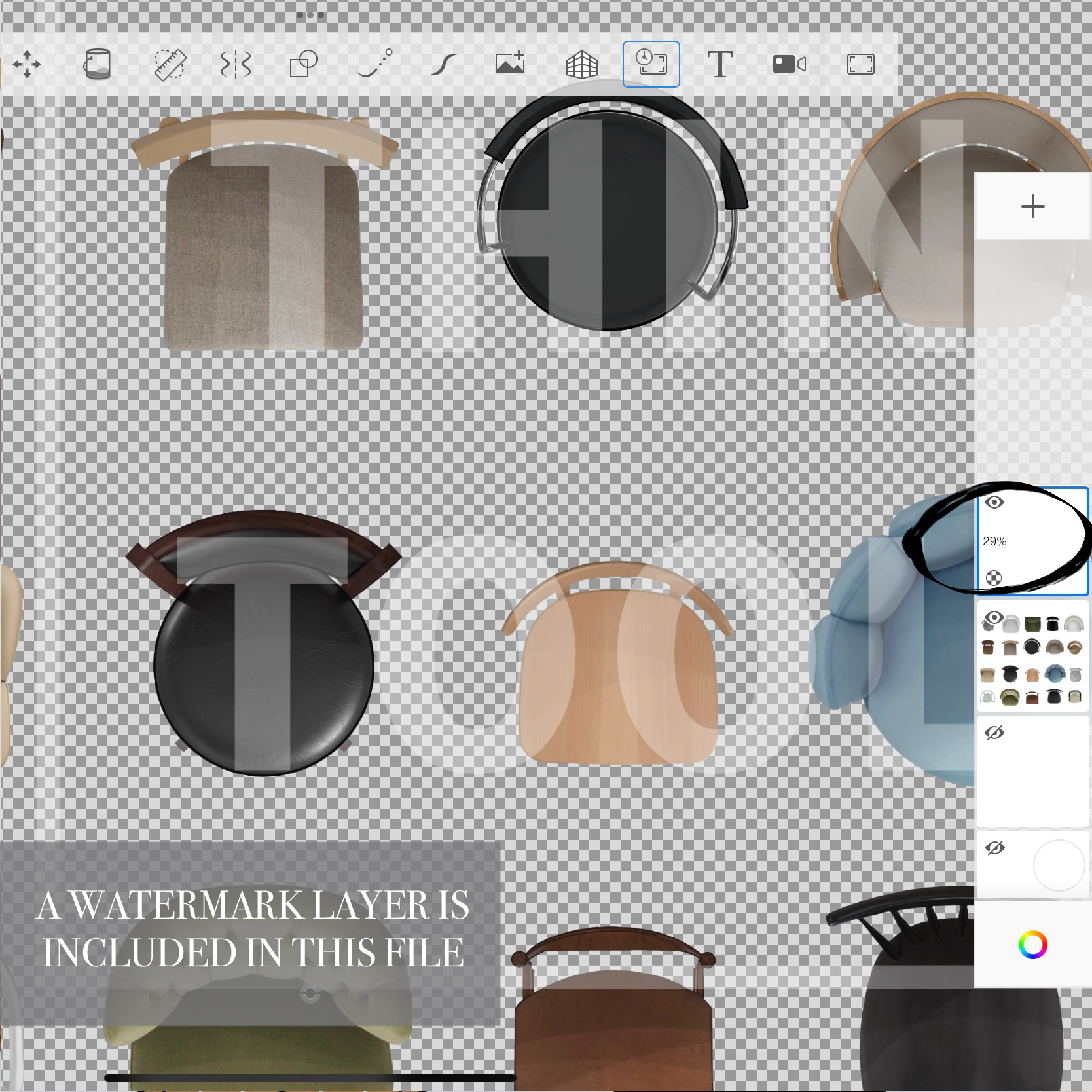Toggle the Time-lapse capture tool
Image resolution: width=1092 pixels, height=1092 pixels.
point(651,64)
